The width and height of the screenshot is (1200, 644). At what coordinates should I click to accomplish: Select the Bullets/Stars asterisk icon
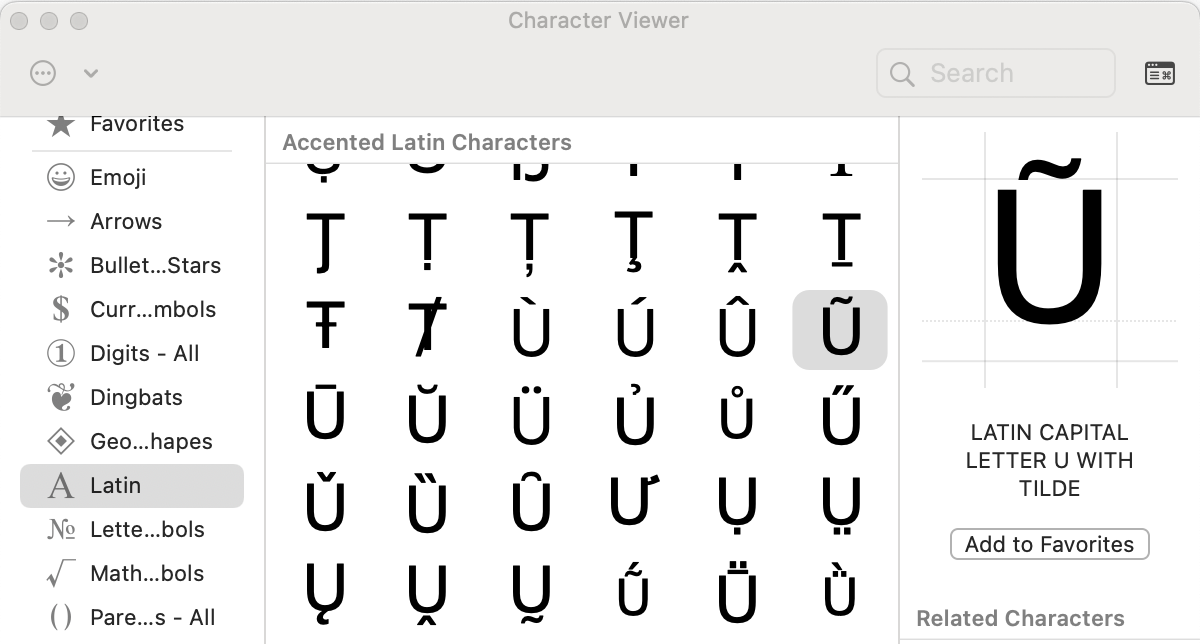[61, 266]
